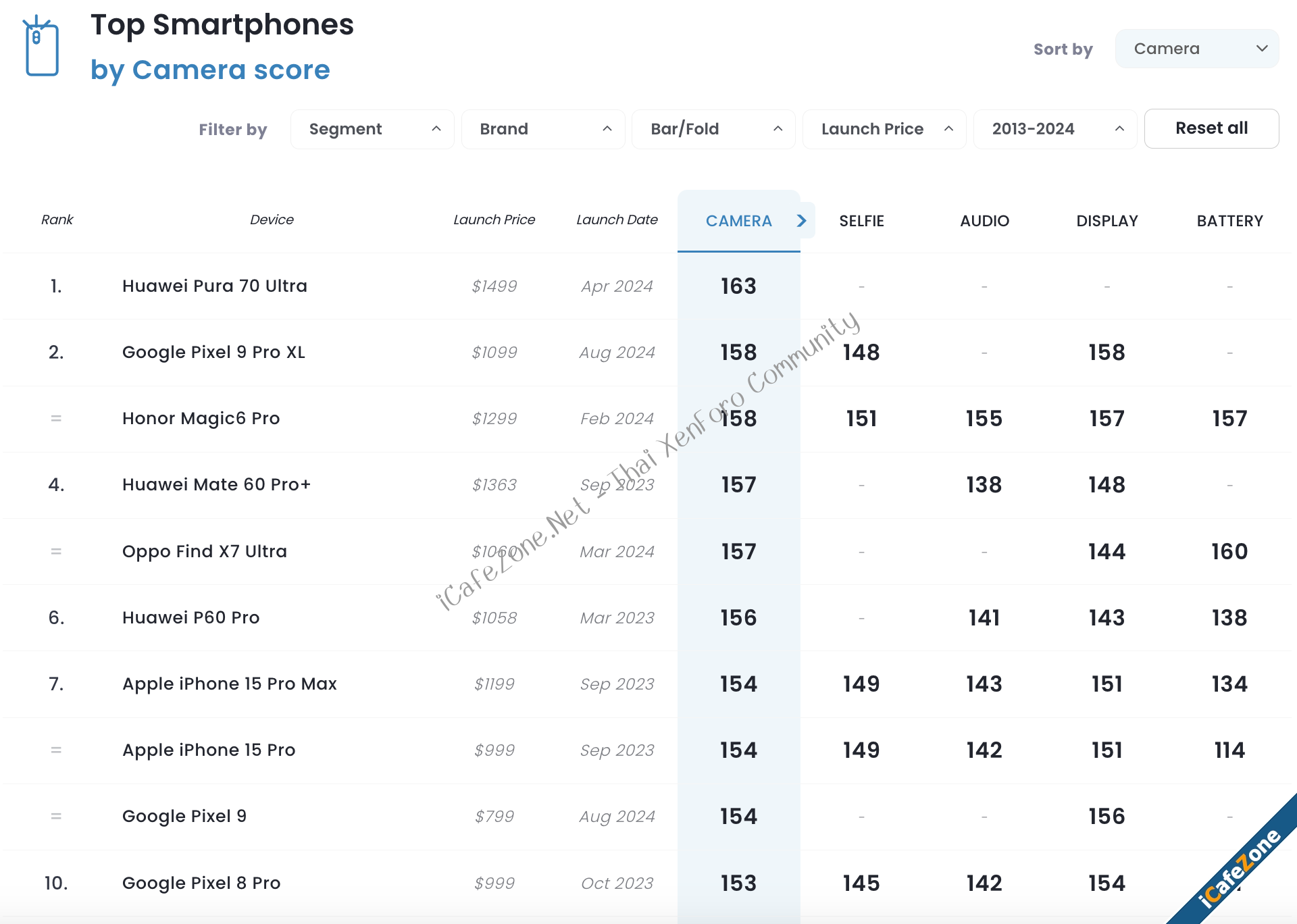The height and width of the screenshot is (924, 1297).
Task: Click the $799 launch price for Pixel 9
Action: click(x=494, y=816)
